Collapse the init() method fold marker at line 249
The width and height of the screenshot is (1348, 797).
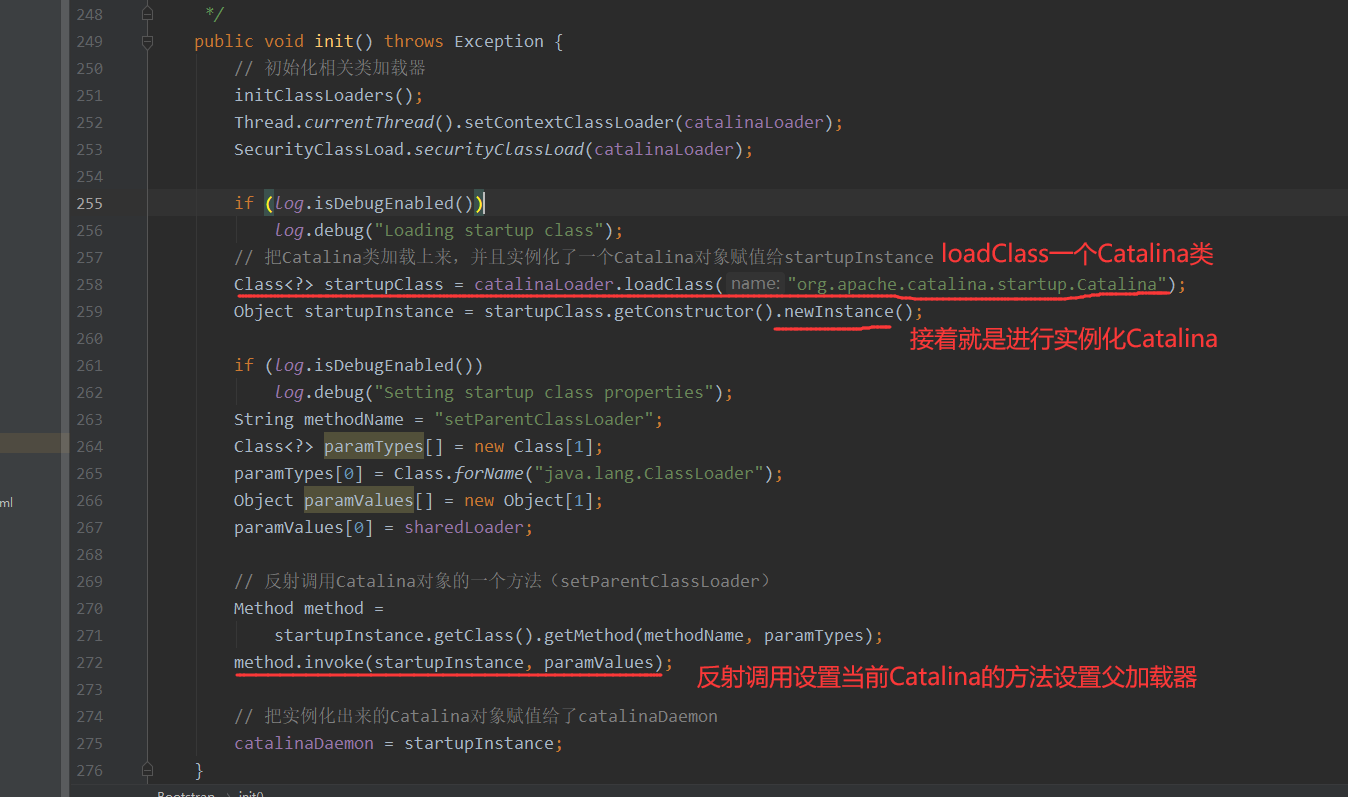pos(148,42)
